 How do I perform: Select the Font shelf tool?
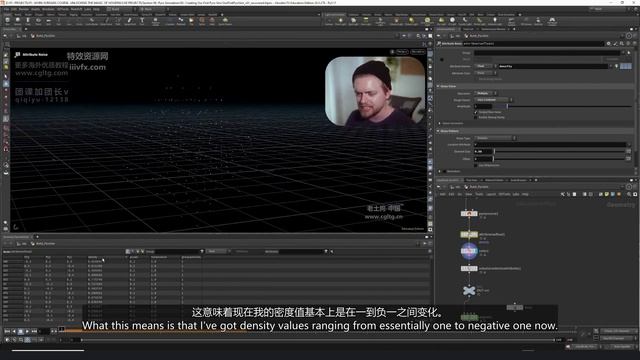pyautogui.click(x=142, y=21)
